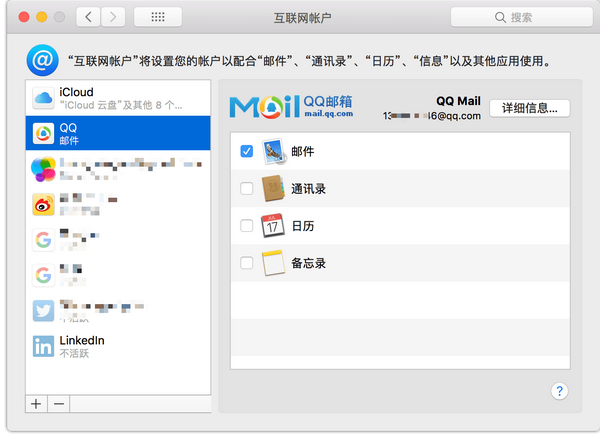Click the Mail app stamp icon
This screenshot has width=600, height=438.
[x=273, y=151]
